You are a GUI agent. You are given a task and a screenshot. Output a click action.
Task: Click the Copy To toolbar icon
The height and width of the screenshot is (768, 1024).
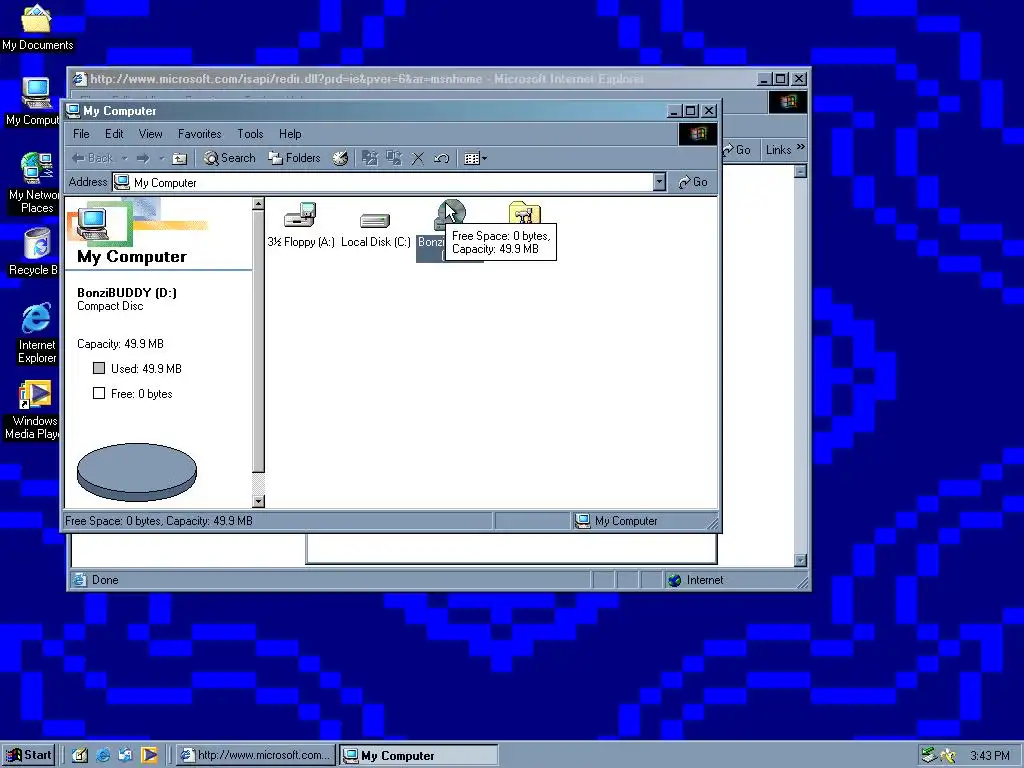[394, 158]
